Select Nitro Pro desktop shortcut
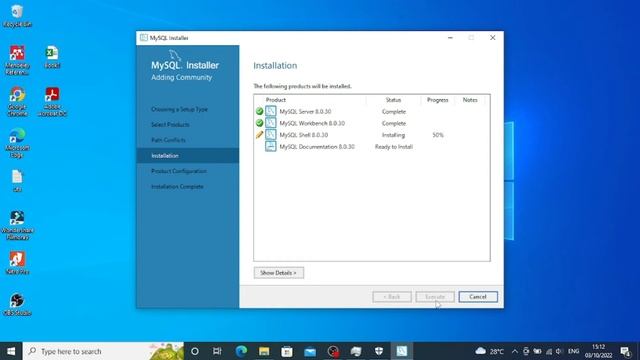 (17, 263)
